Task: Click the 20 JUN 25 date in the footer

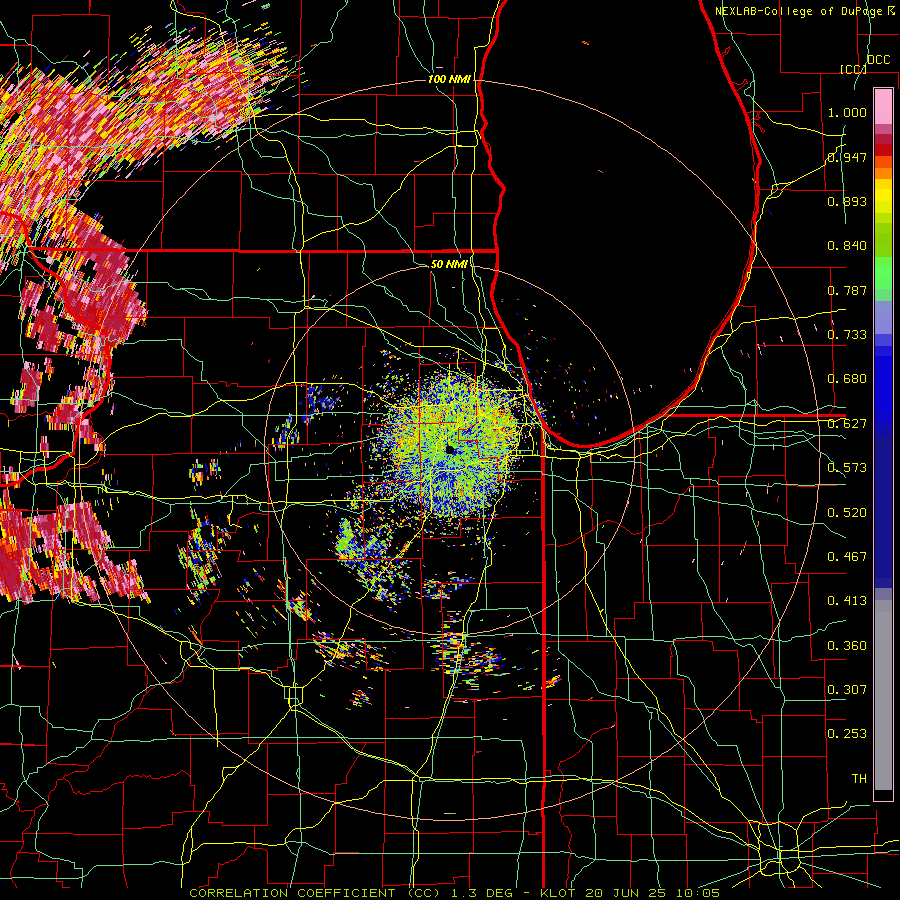Action: (x=626, y=893)
